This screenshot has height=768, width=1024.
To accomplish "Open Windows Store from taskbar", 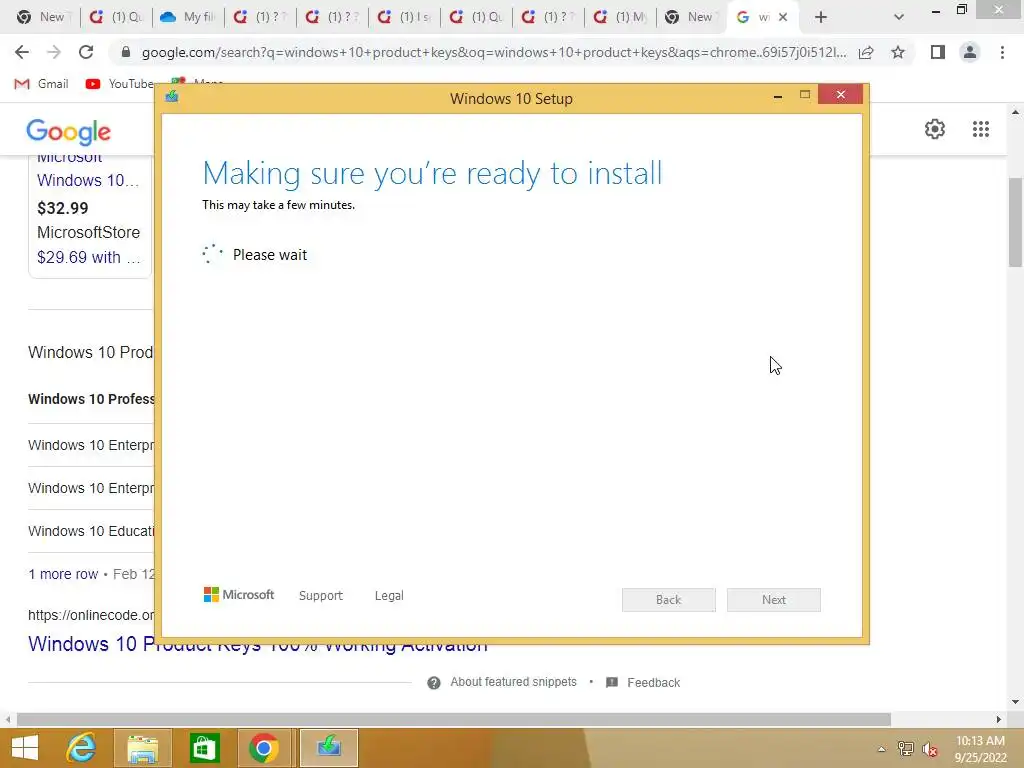I will pos(204,748).
